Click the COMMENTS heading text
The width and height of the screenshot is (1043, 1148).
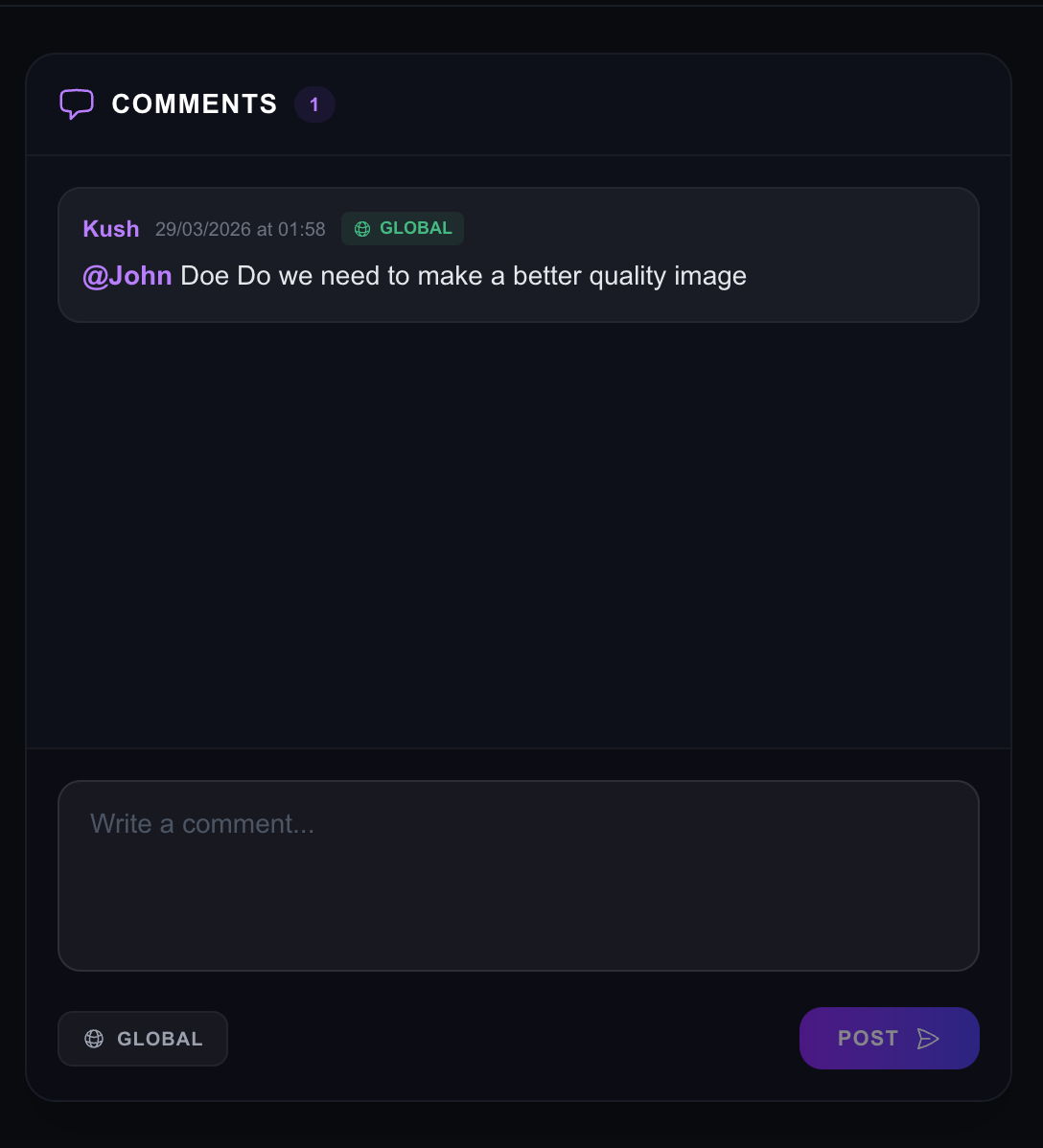click(x=195, y=104)
